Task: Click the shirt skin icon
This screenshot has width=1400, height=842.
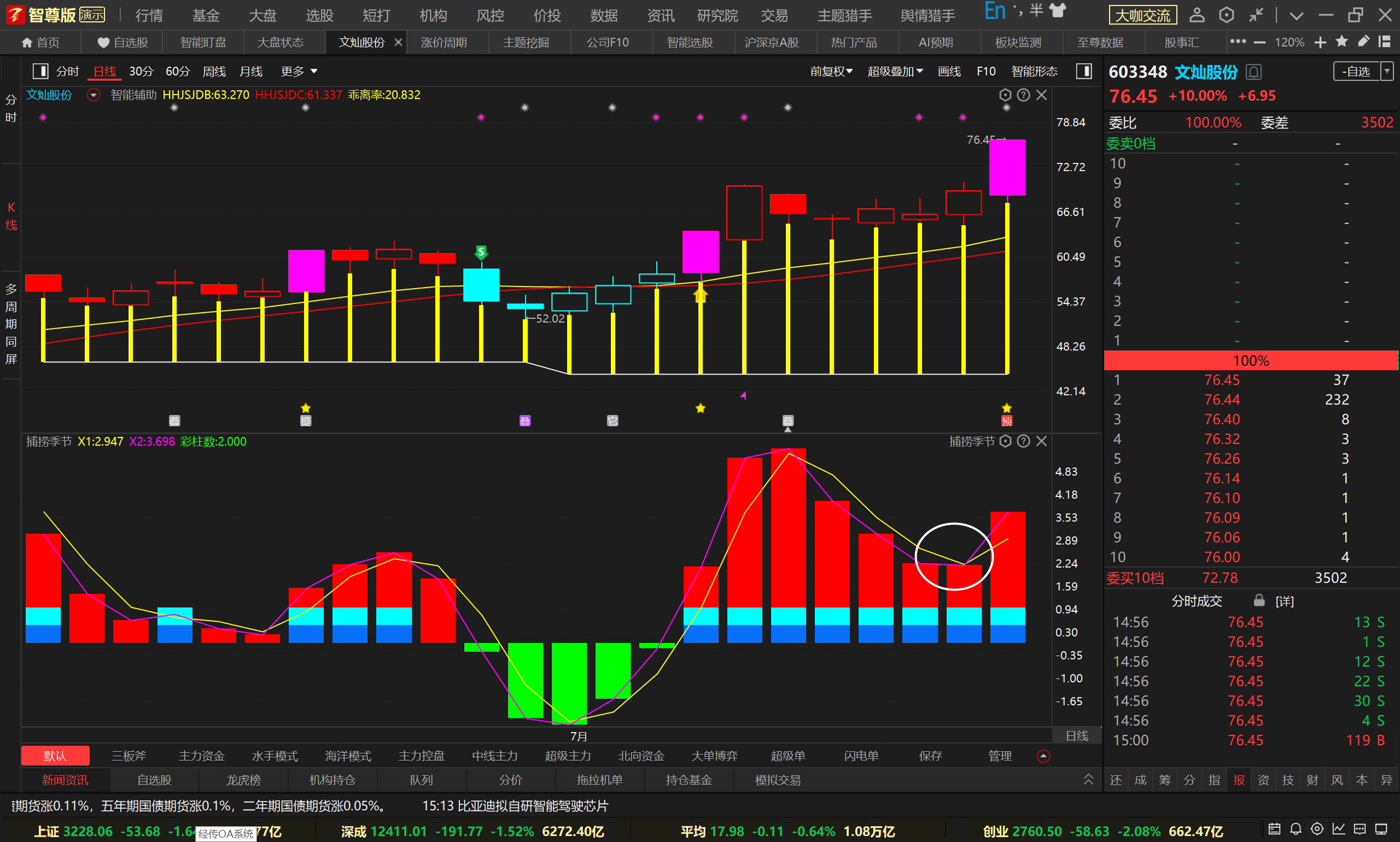Action: [x=1058, y=11]
